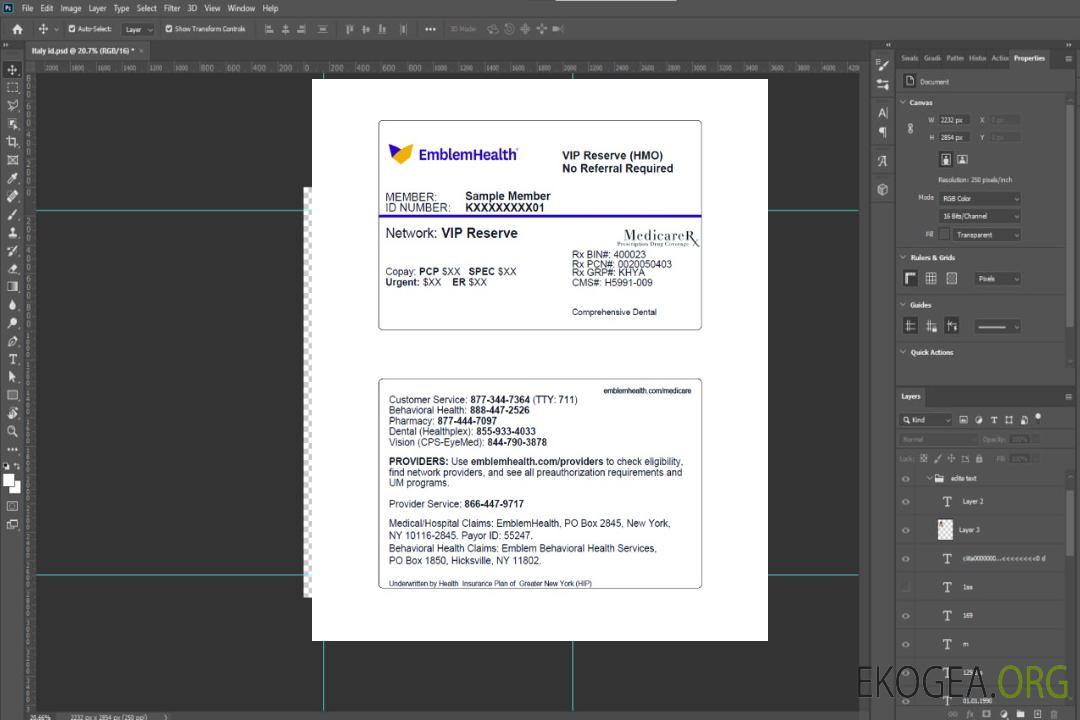Click the canvas width input field
This screenshot has width=1080, height=720.
(953, 120)
